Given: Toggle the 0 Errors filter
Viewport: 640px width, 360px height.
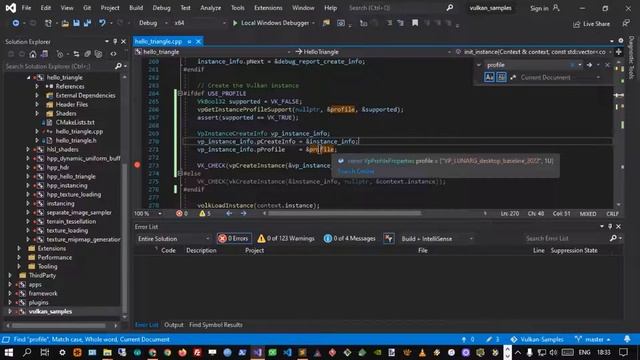Looking at the screenshot, I should (234, 239).
